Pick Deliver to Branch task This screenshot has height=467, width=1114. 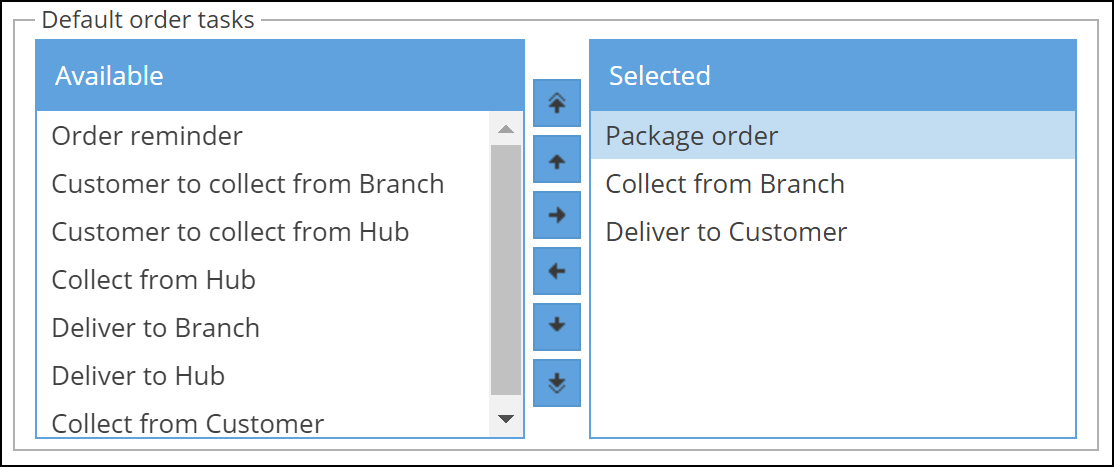156,328
